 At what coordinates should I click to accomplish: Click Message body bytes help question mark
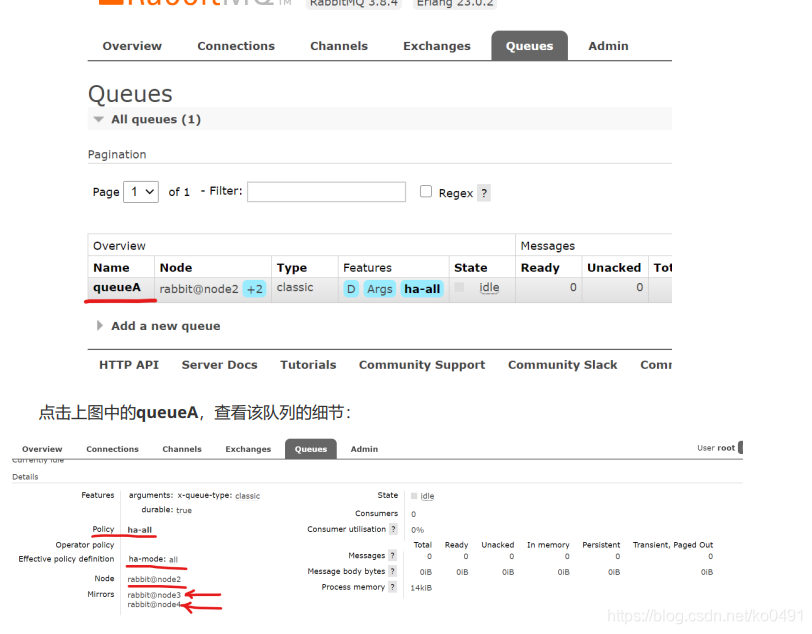coord(393,571)
